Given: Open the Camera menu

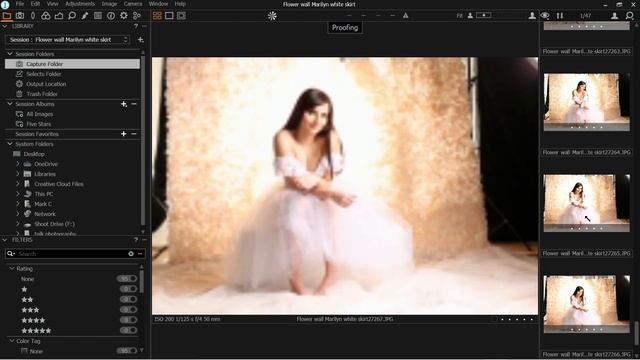Looking at the screenshot, I should [x=133, y=4].
